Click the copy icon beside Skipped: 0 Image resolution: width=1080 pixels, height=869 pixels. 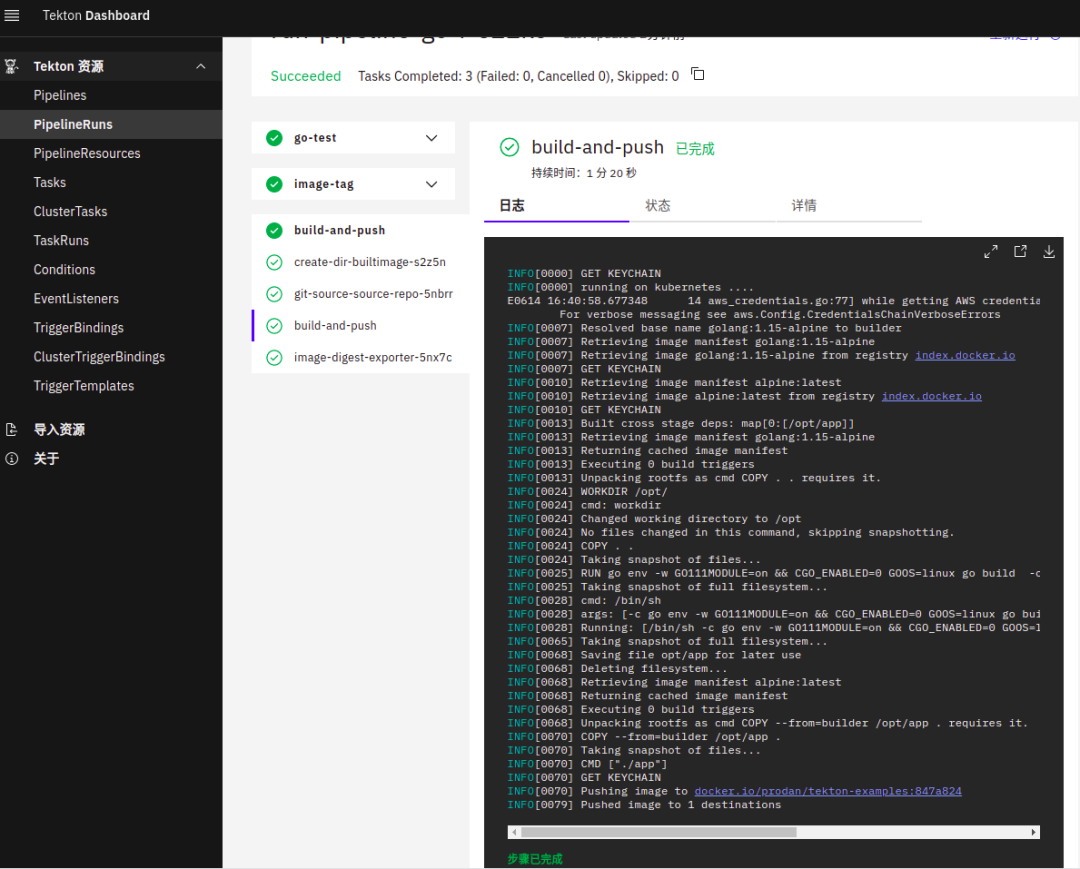click(698, 75)
